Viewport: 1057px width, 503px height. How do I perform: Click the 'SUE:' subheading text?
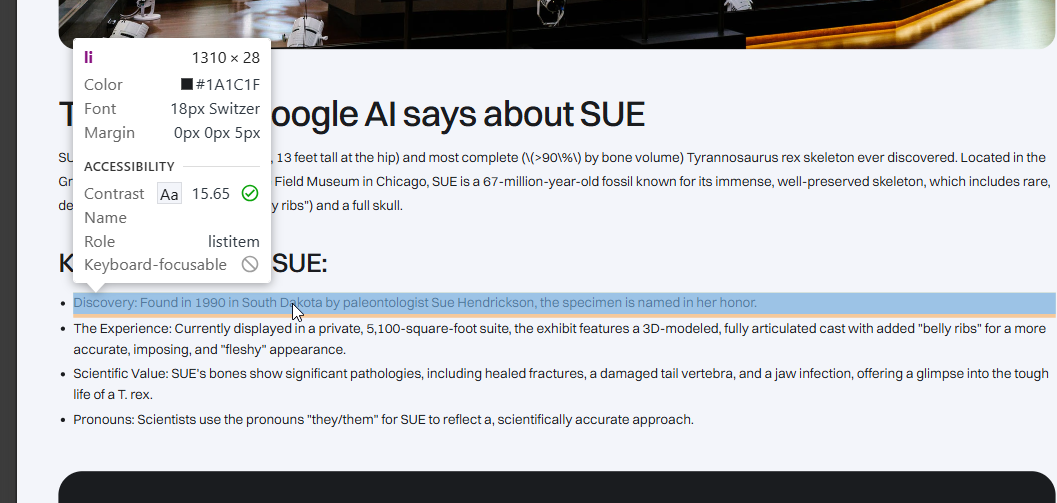point(299,263)
